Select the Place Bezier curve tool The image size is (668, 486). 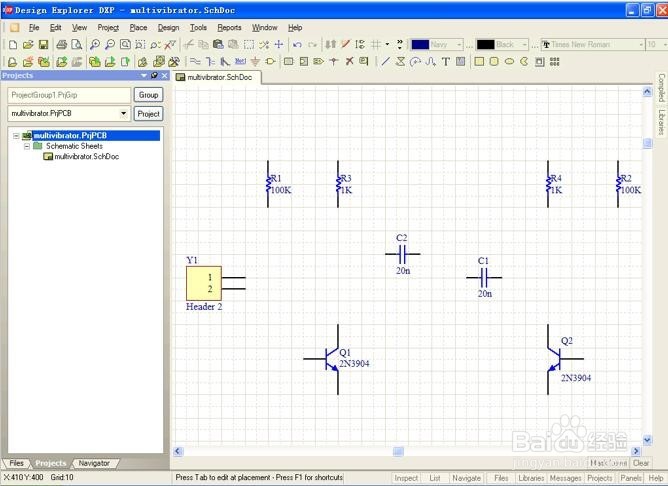430,62
